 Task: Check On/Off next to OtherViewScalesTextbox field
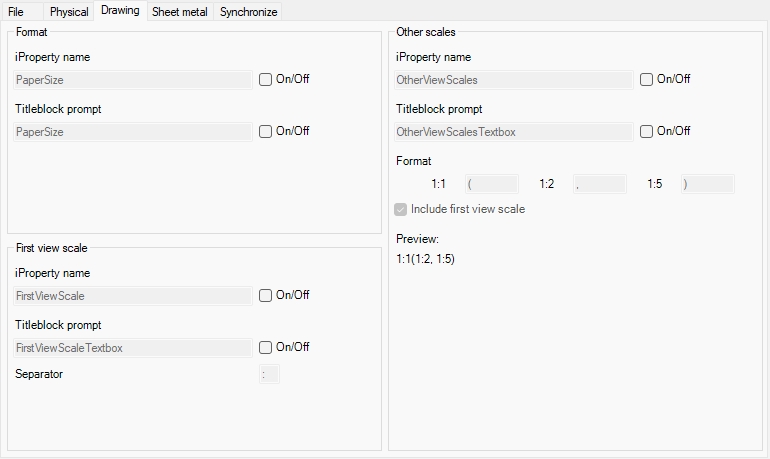coord(647,132)
